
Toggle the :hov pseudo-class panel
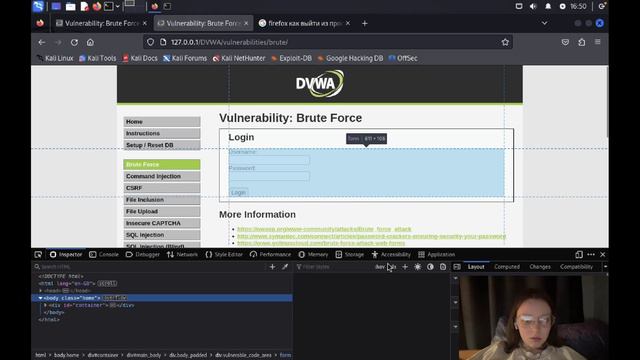point(380,267)
